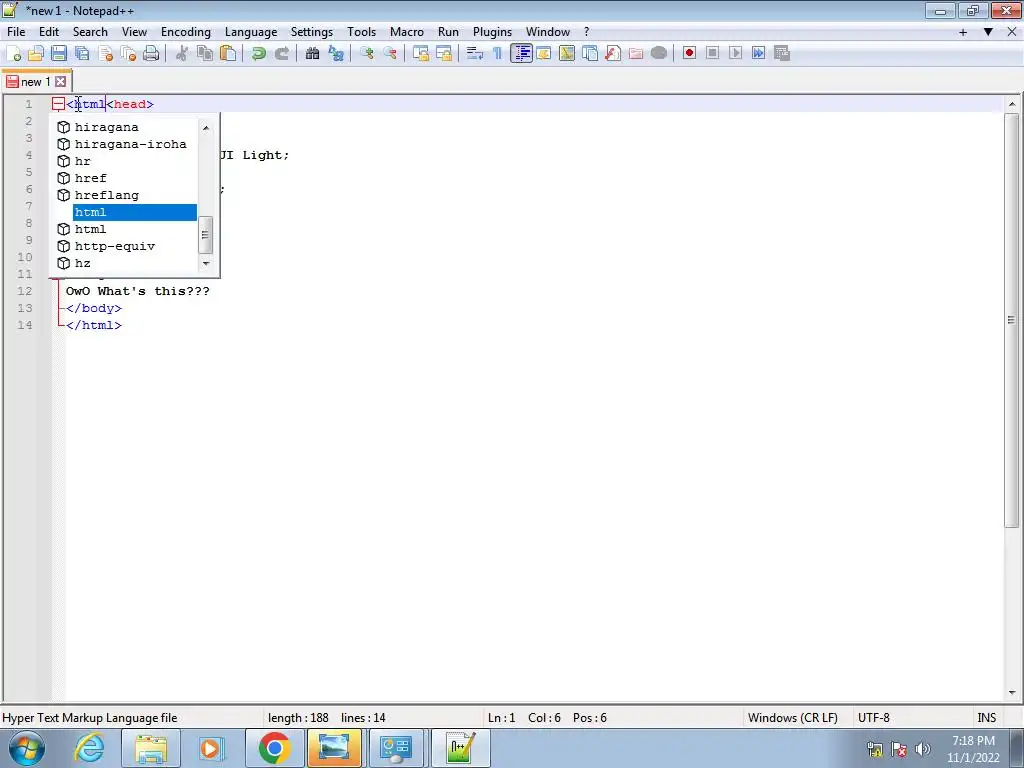The image size is (1024, 768).
Task: Click the volume speaker tray icon
Action: click(x=922, y=749)
